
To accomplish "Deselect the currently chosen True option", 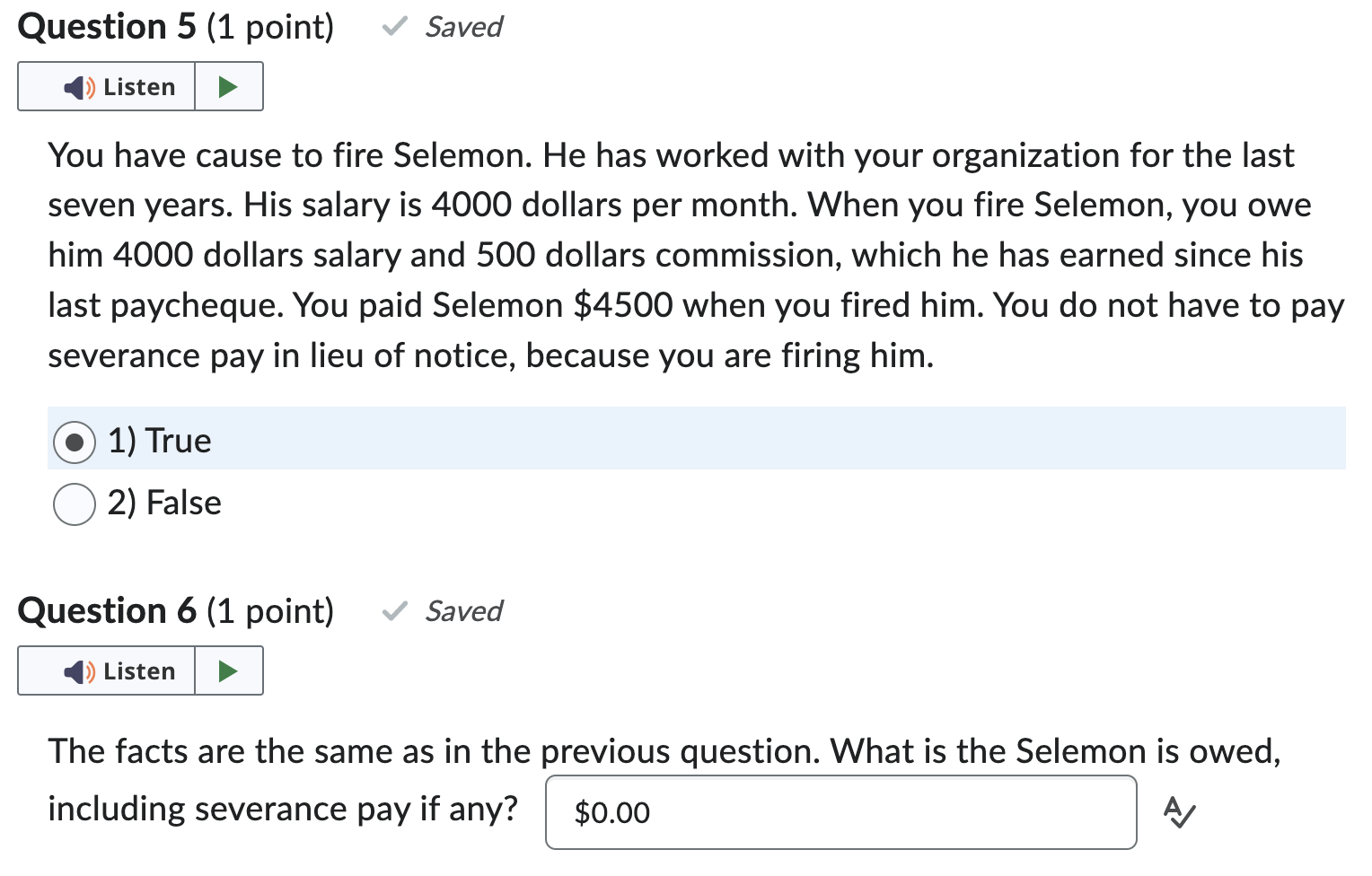I will pos(75,441).
